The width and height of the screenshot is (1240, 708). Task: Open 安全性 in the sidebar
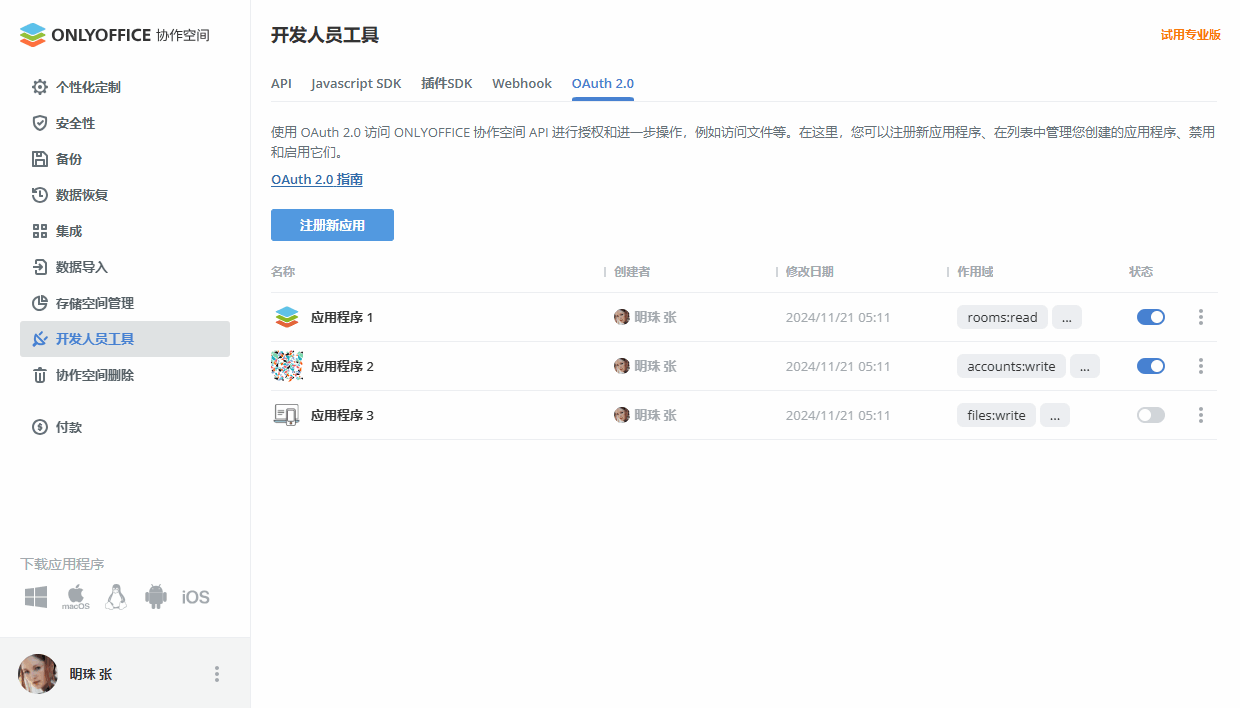(75, 123)
